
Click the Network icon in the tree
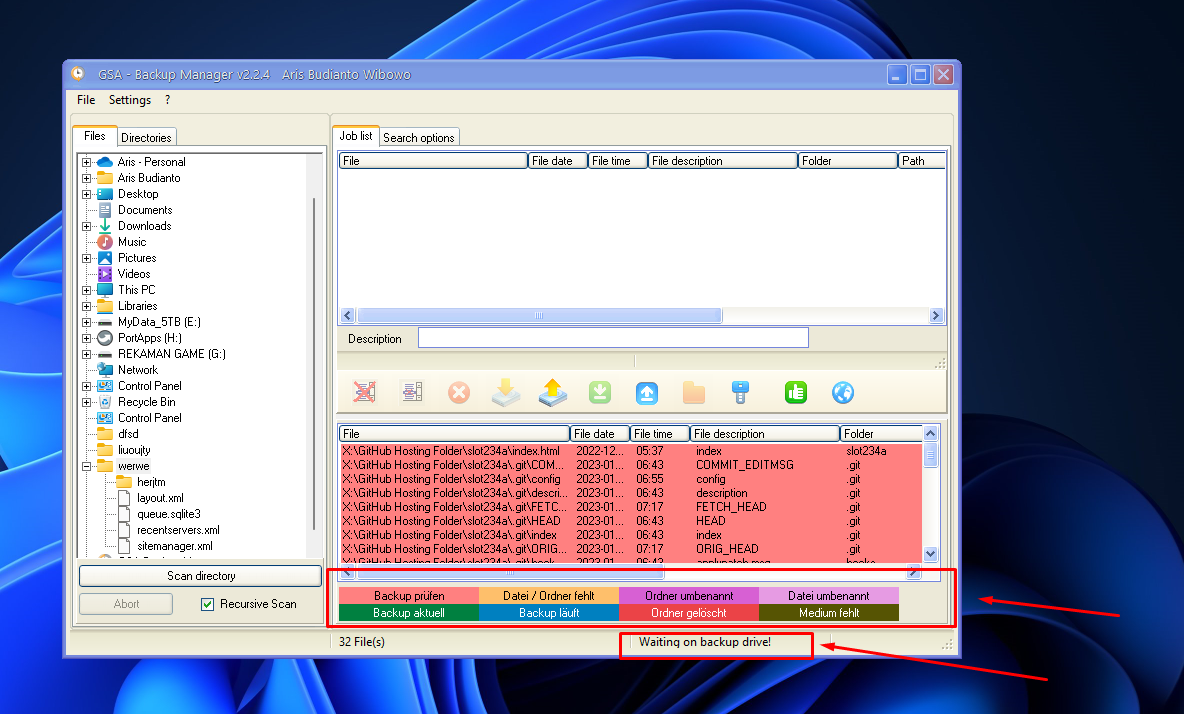point(105,370)
